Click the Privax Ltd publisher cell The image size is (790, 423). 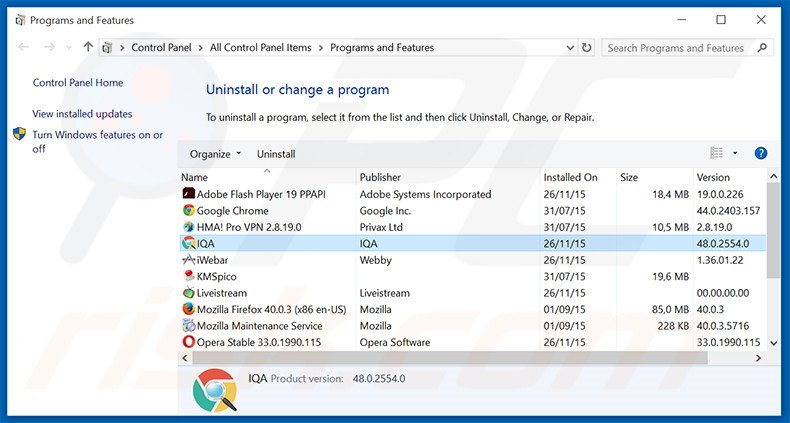[x=381, y=227]
